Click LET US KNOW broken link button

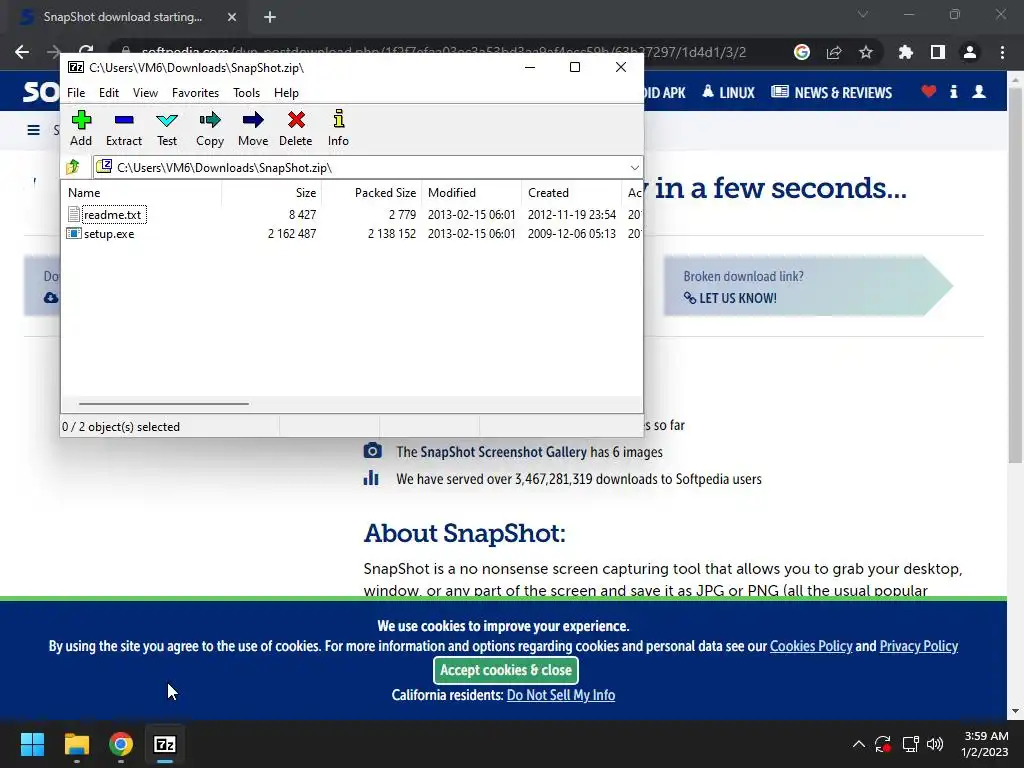(730, 298)
